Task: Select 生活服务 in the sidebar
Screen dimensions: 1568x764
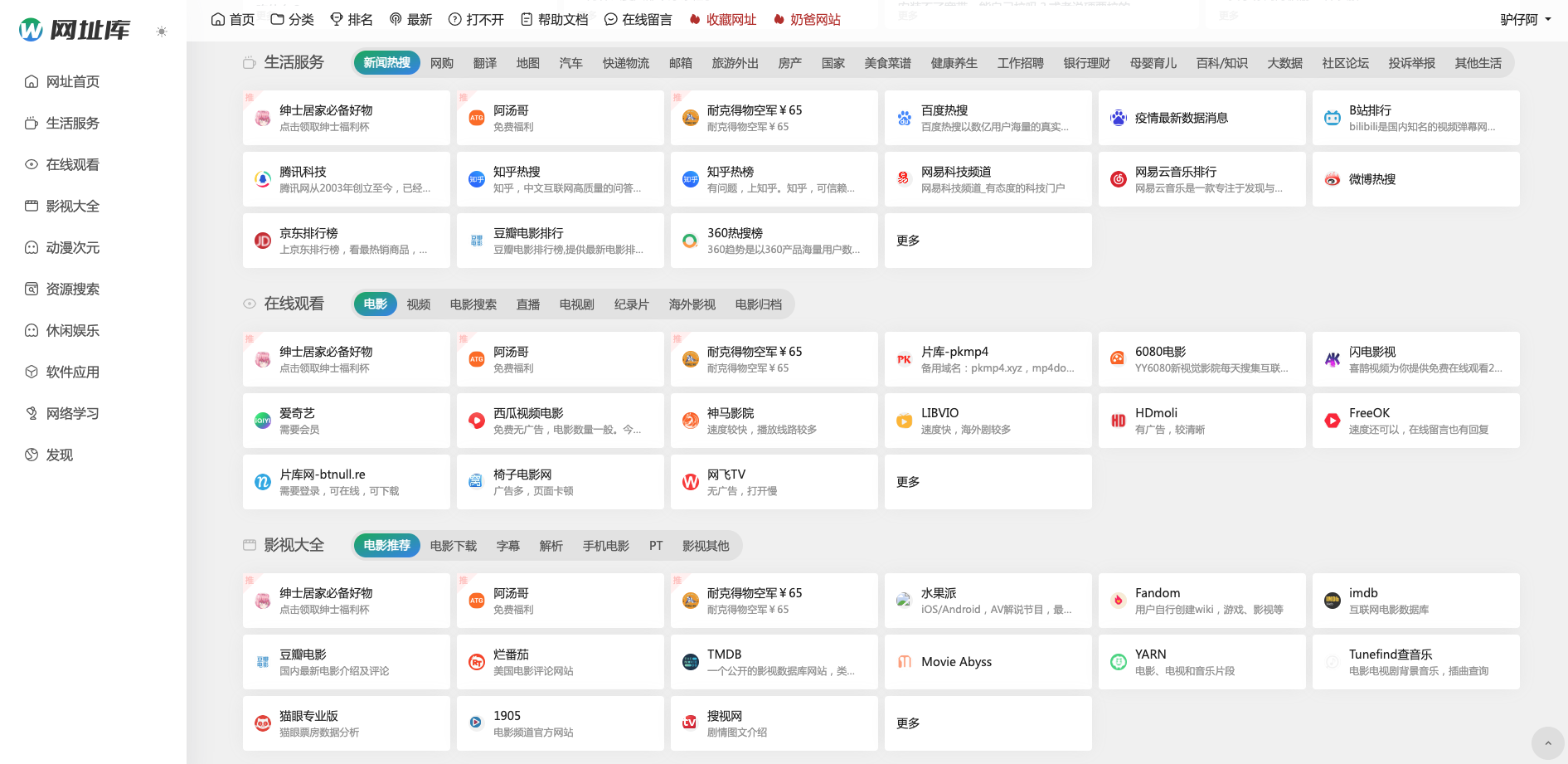Action: coord(73,123)
